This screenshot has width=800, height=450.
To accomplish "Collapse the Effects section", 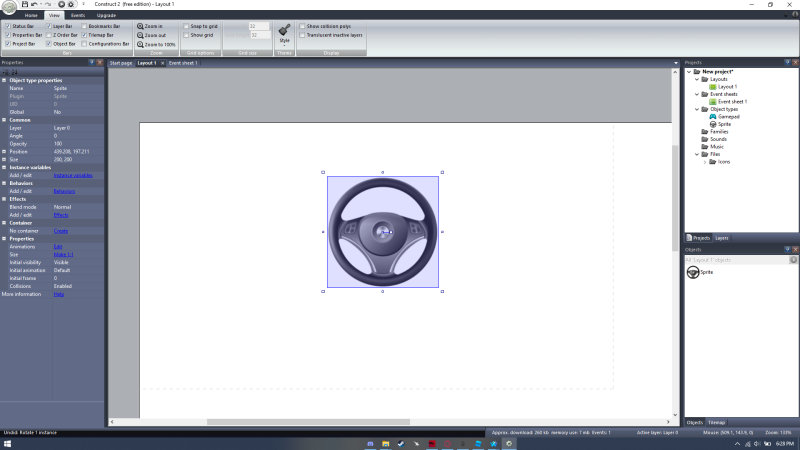I will pyautogui.click(x=4, y=199).
